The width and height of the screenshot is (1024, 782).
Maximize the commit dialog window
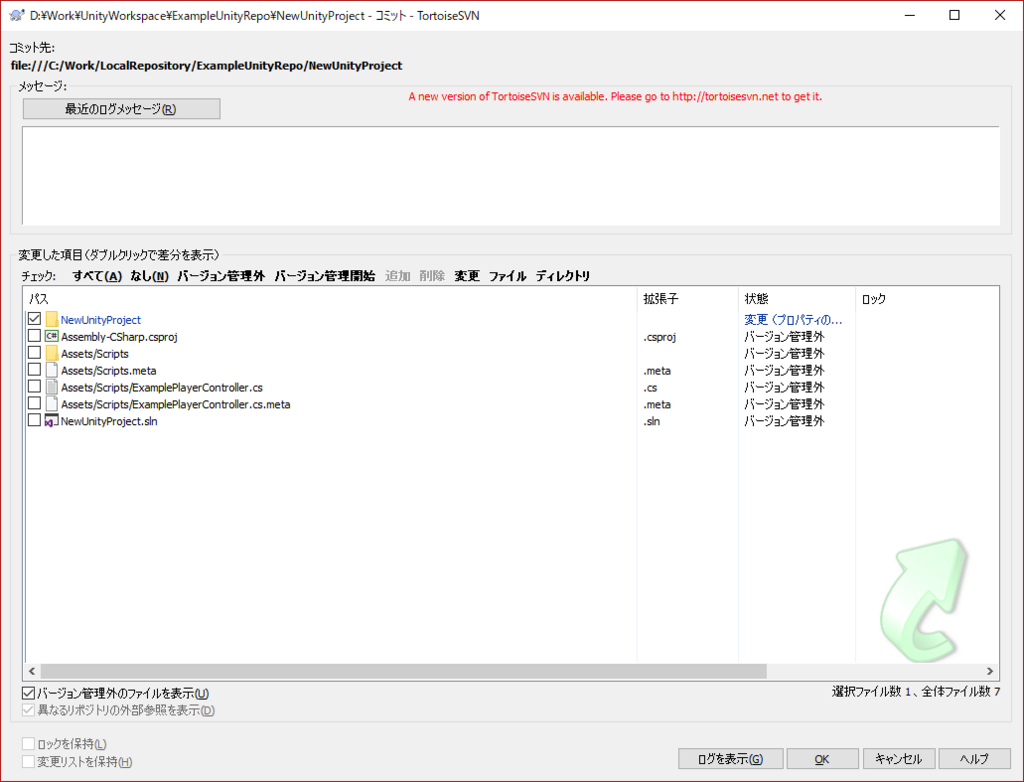[x=954, y=15]
